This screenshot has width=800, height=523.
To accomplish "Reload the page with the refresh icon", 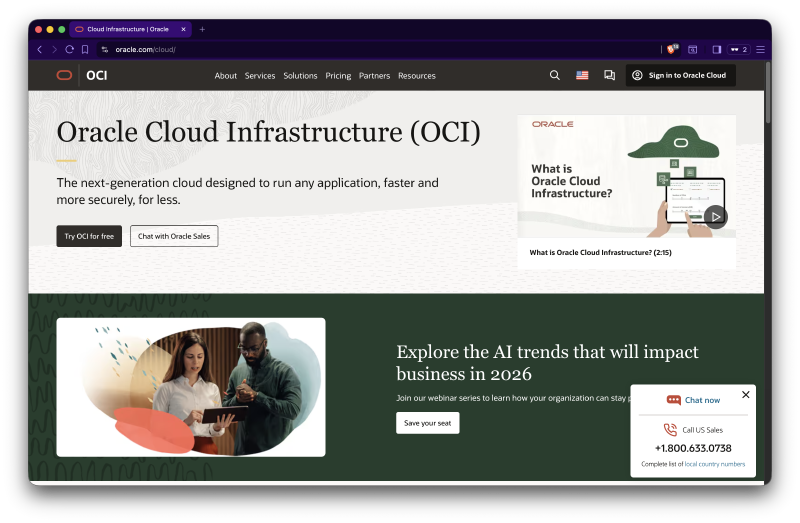I will [x=69, y=49].
